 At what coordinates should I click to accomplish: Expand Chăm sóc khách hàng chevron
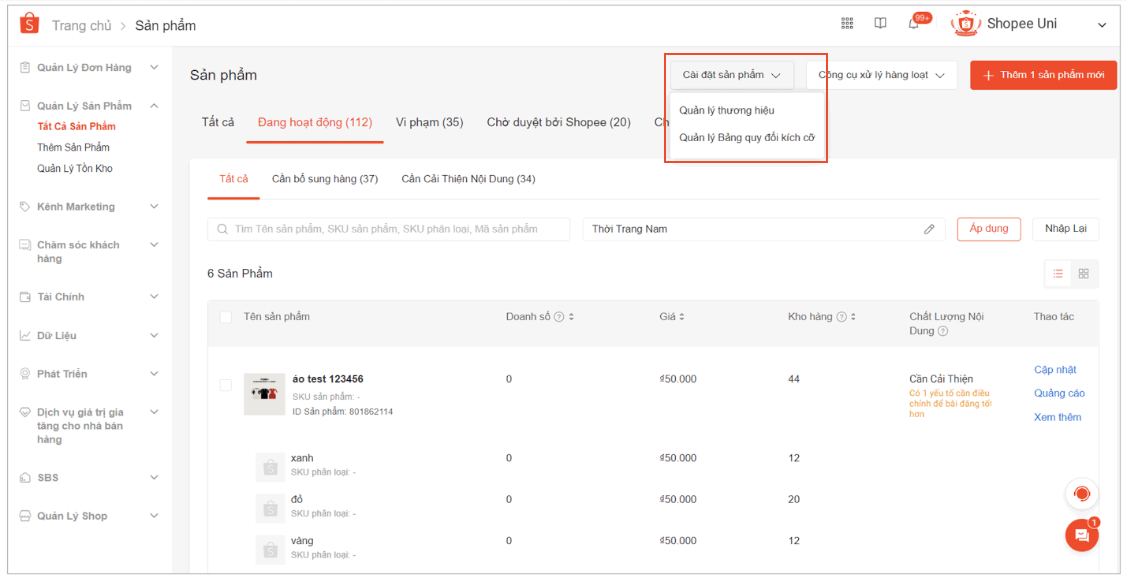click(x=154, y=245)
